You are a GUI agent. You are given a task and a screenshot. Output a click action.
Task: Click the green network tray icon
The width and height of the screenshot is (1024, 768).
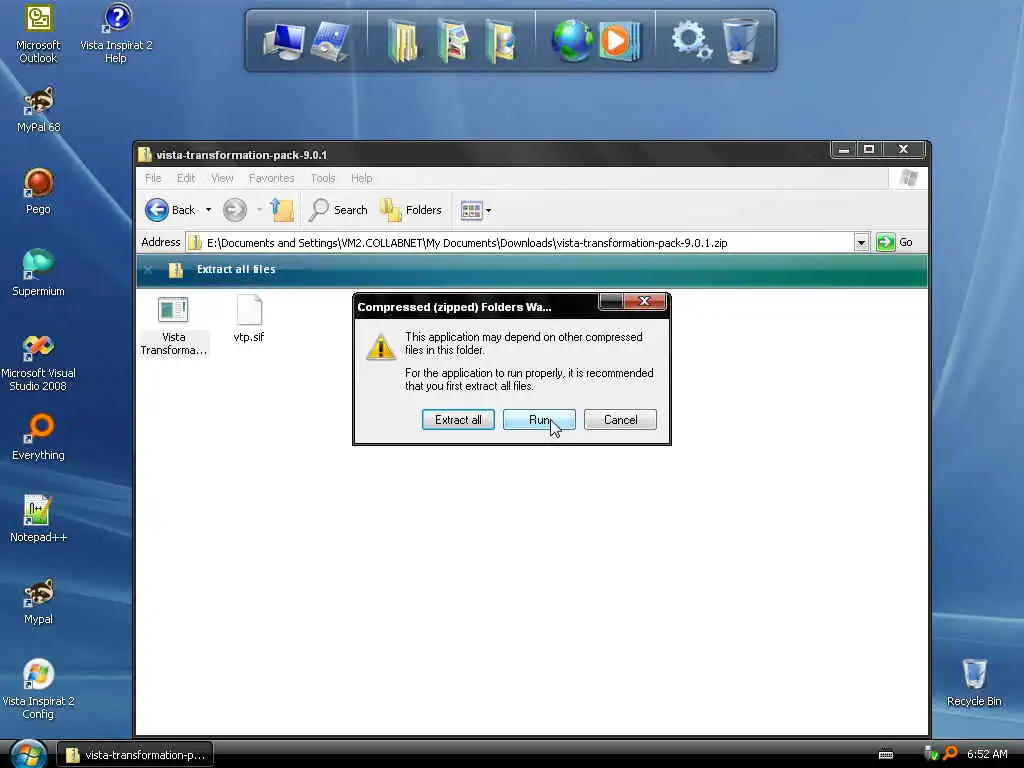click(x=931, y=754)
